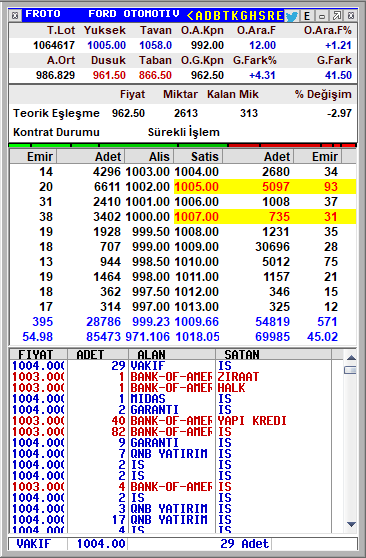Click the Taban value 866.50
Screen dimensions: 366x558
pyautogui.click(x=155, y=75)
